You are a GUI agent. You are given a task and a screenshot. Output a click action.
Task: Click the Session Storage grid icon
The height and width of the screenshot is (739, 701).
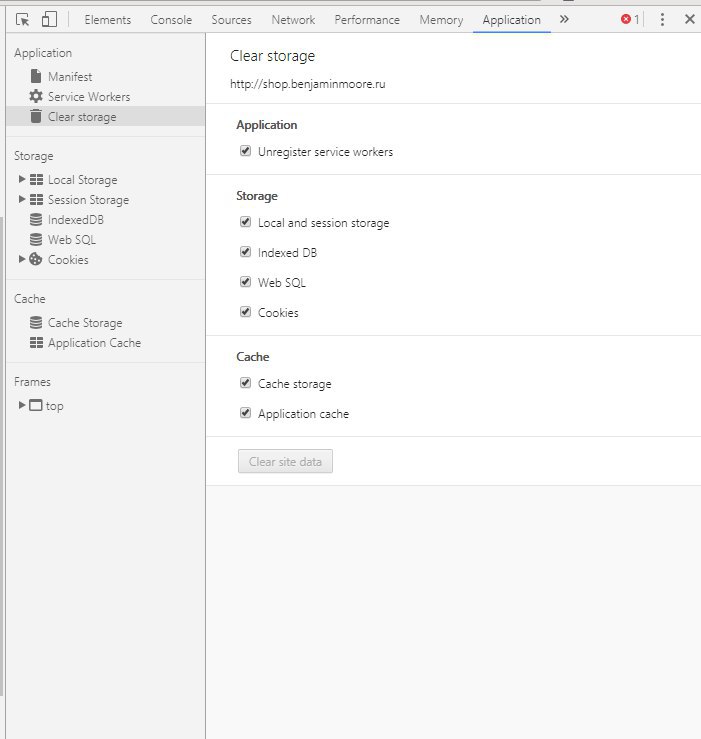pyautogui.click(x=36, y=199)
